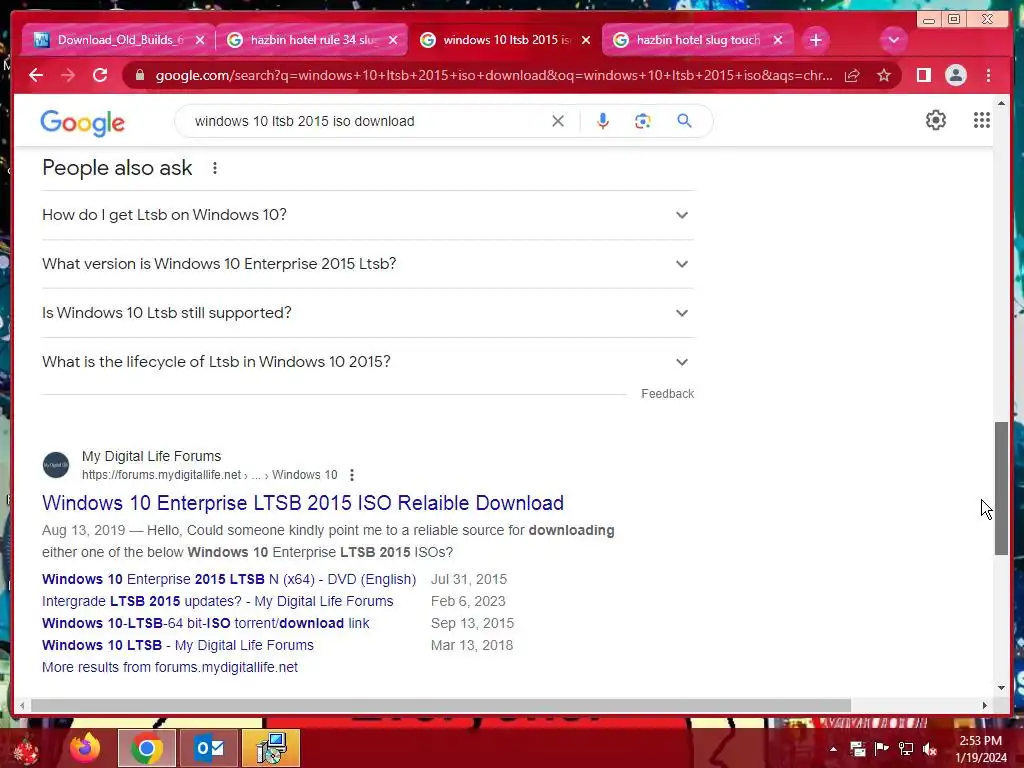The height and width of the screenshot is (768, 1024).
Task: Show hidden system tray icons
Action: click(833, 749)
